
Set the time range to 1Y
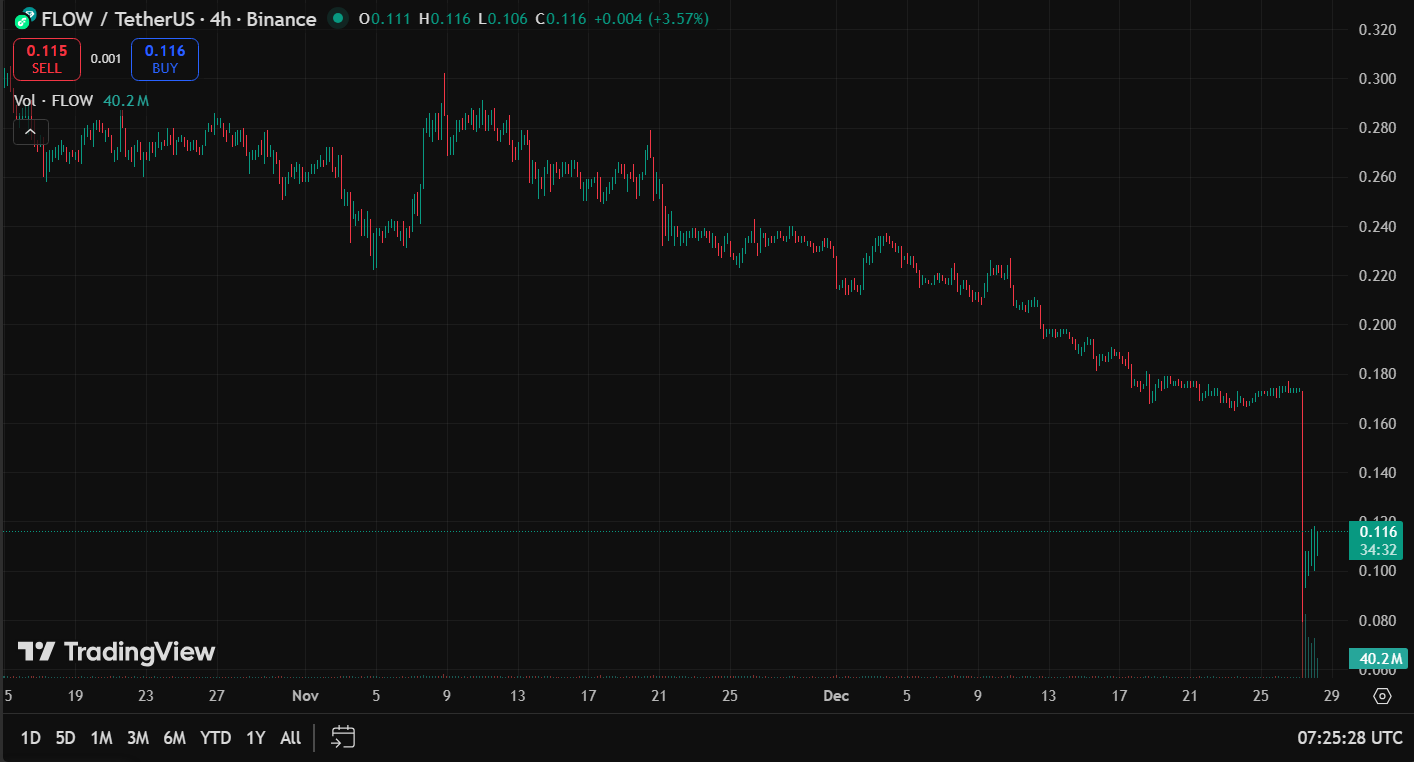coord(256,738)
